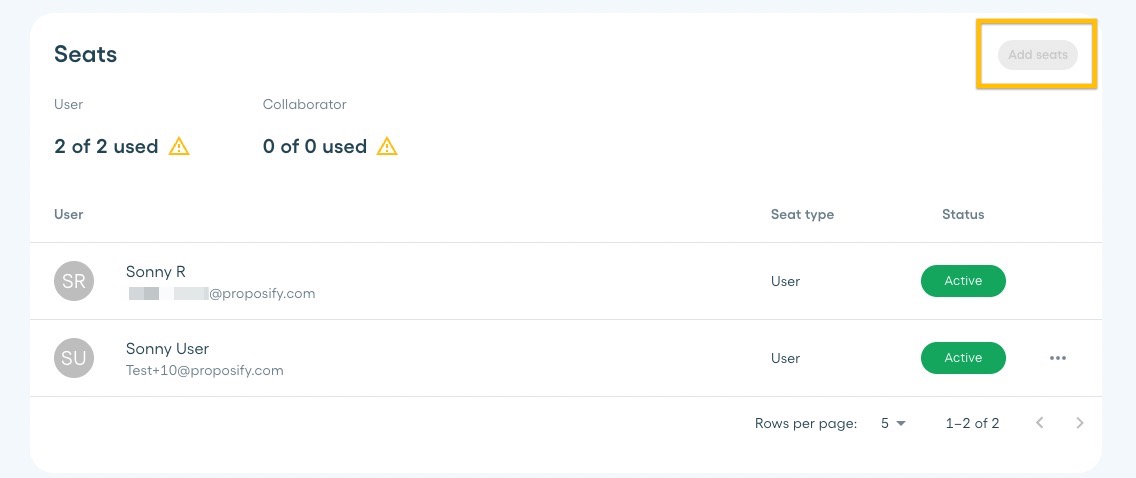Click the 1–2 of 2 pagination text

coord(972,423)
